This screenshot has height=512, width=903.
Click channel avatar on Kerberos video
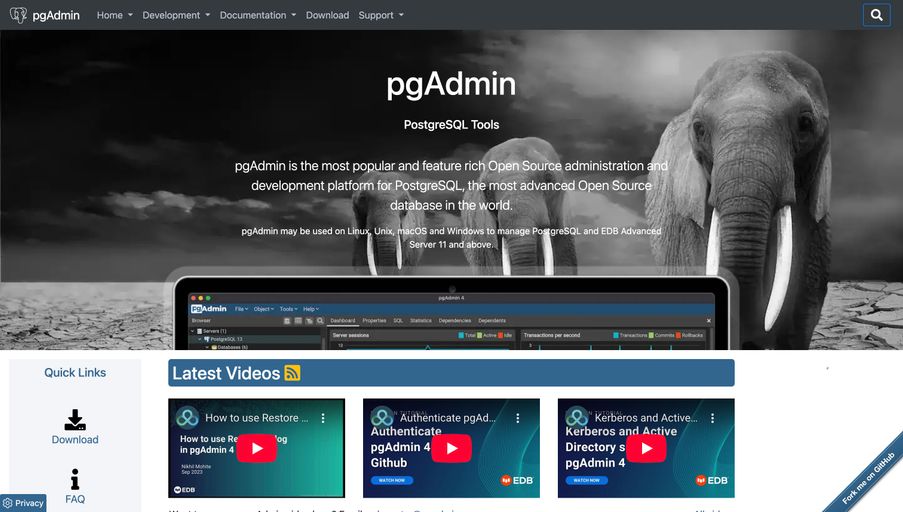[576, 418]
